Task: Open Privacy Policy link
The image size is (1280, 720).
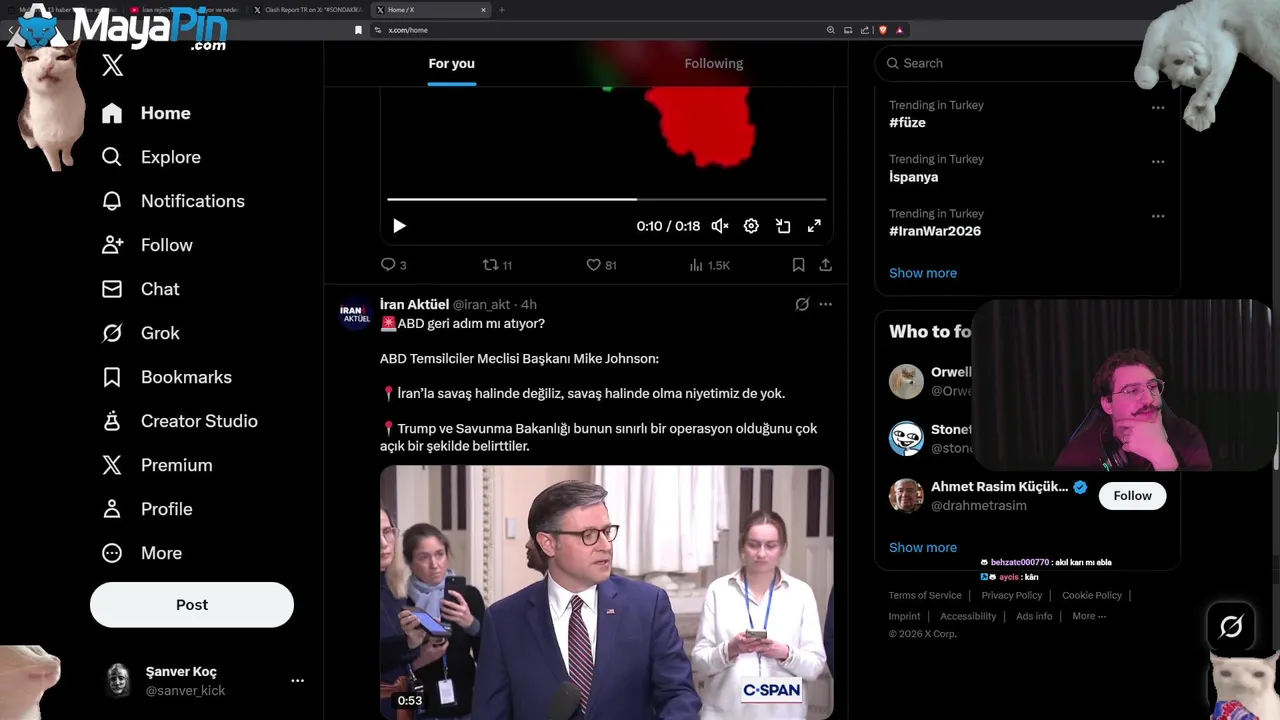Action: [x=1012, y=595]
